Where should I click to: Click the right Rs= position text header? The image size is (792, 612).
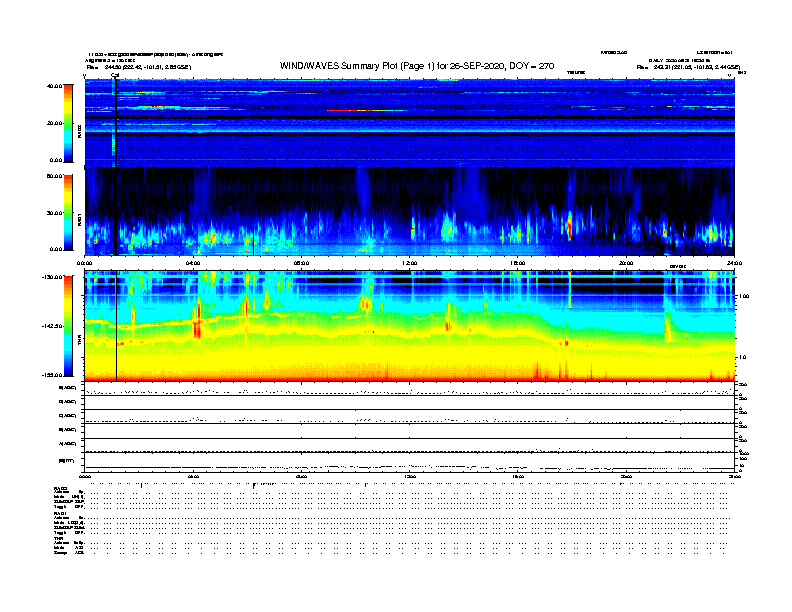tap(688, 67)
